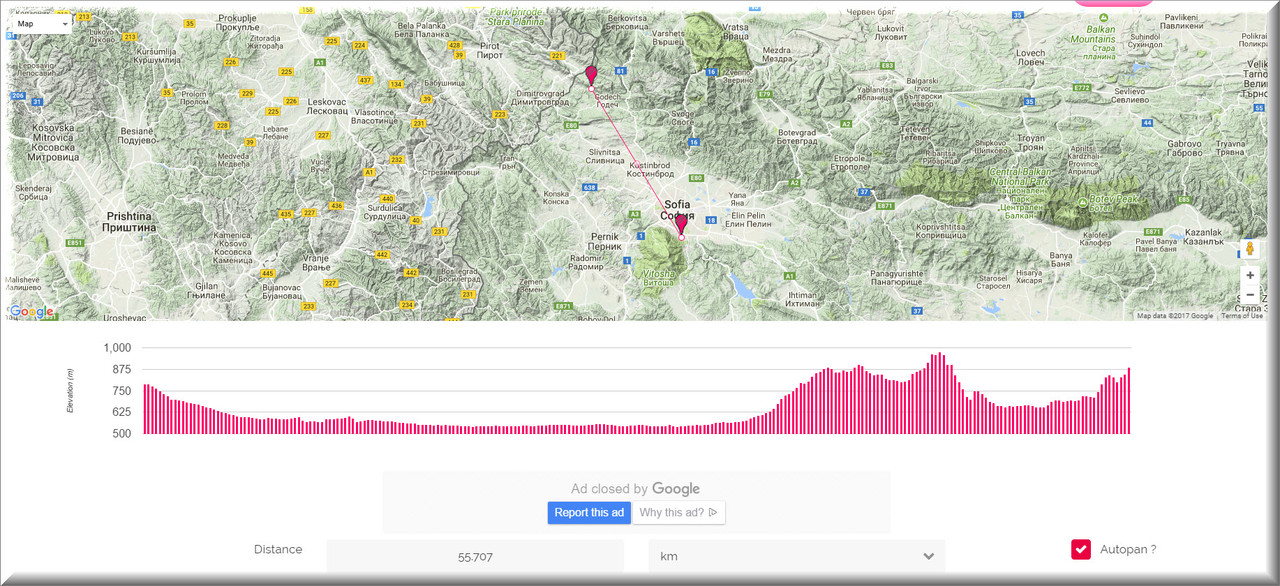Click the Pirot town label

click(x=490, y=52)
